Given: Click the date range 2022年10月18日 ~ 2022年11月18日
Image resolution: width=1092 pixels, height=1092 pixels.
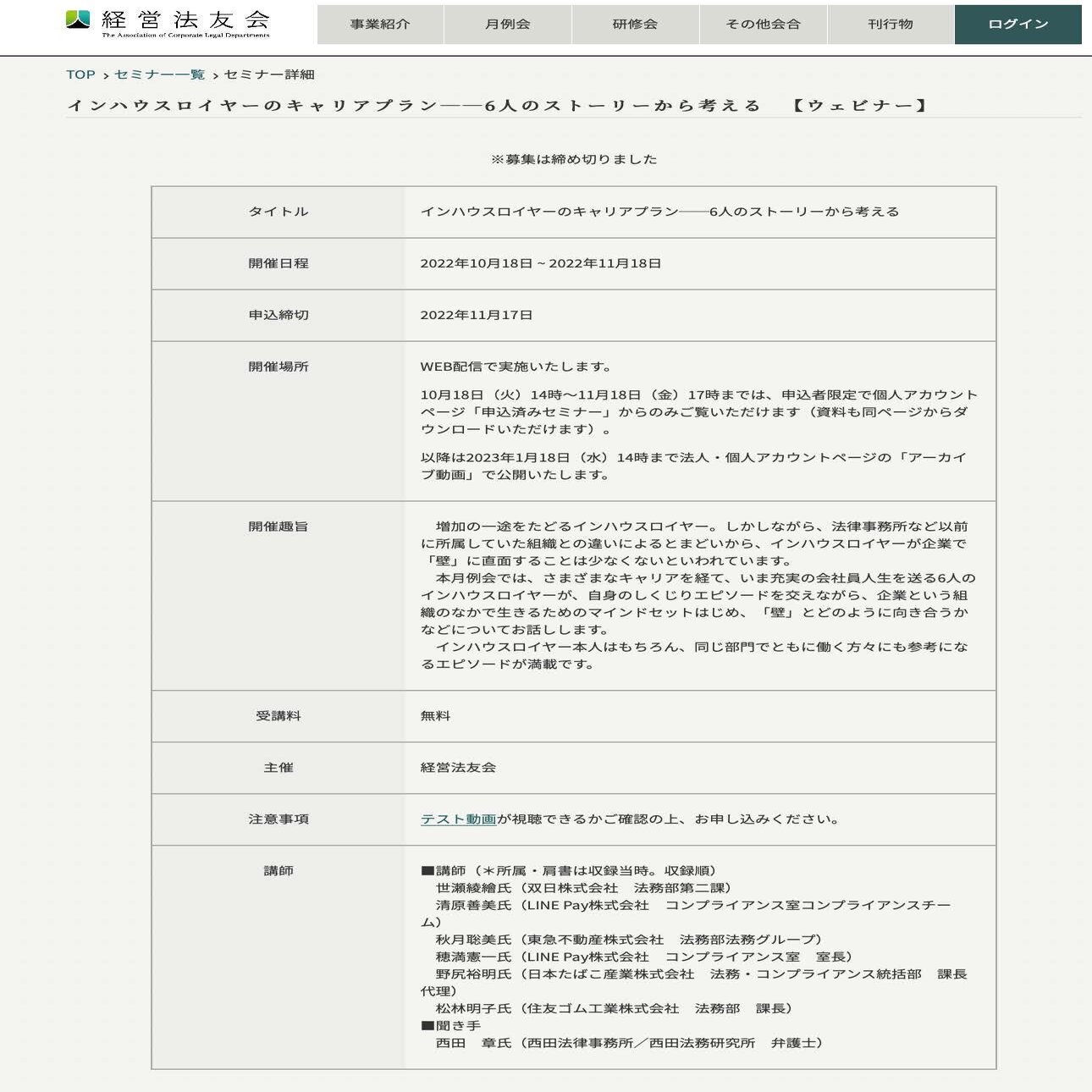Looking at the screenshot, I should coord(541,263).
